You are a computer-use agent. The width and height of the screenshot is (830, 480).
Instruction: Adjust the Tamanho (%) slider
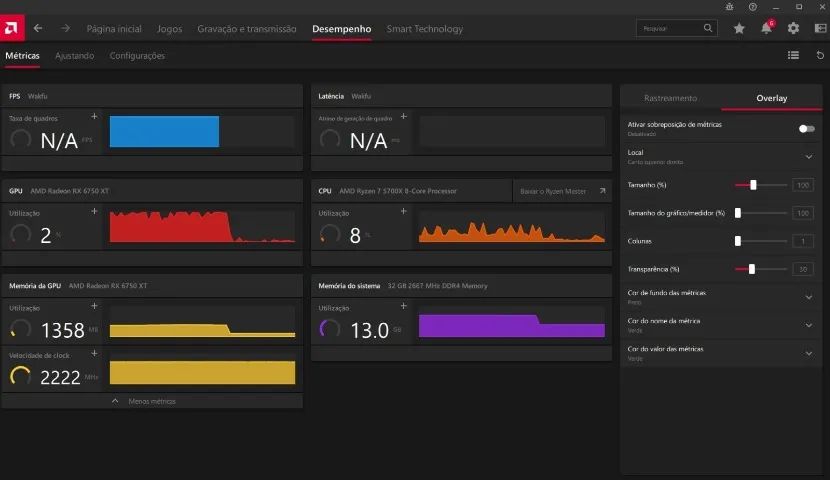[761, 185]
